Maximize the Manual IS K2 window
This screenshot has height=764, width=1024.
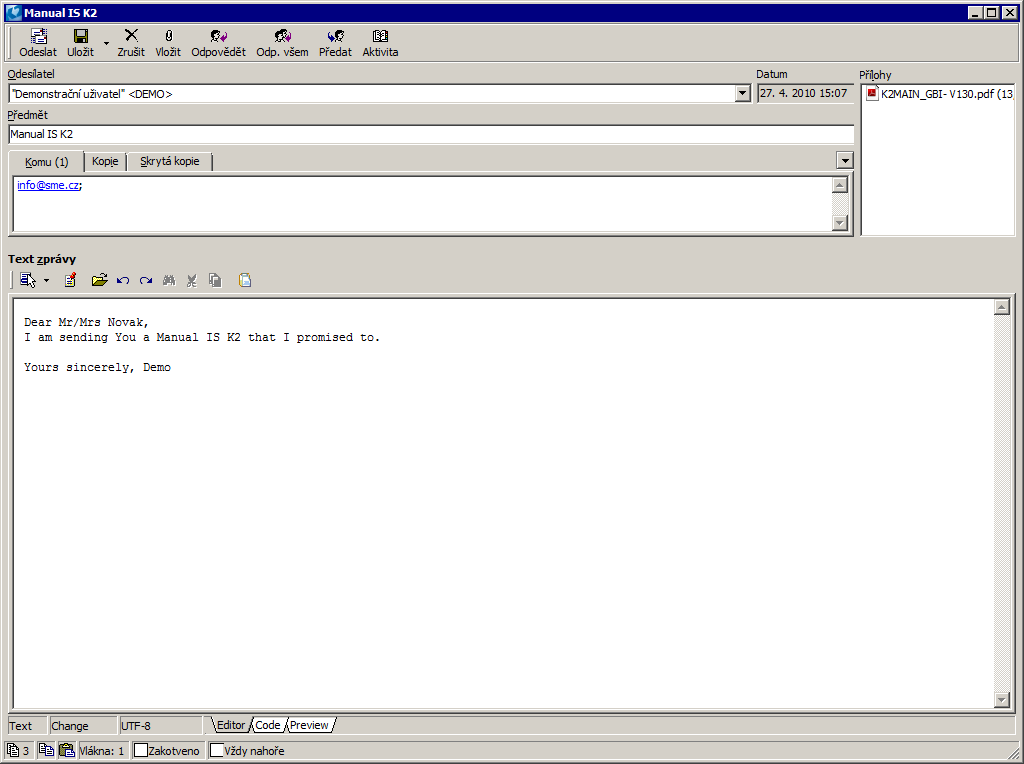click(991, 12)
